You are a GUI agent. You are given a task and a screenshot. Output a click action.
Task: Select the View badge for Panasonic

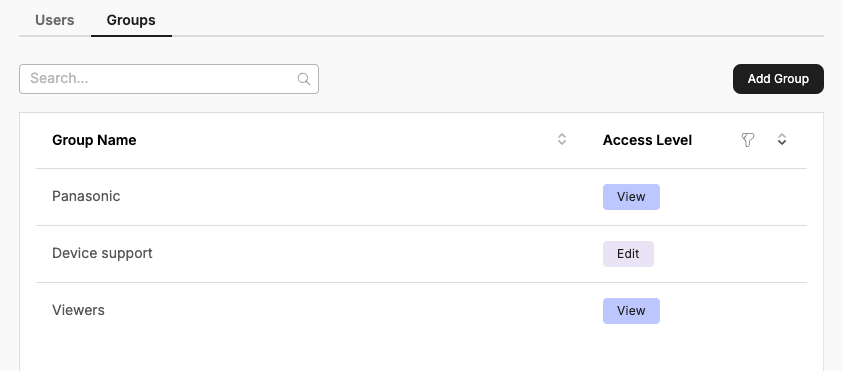pos(631,197)
